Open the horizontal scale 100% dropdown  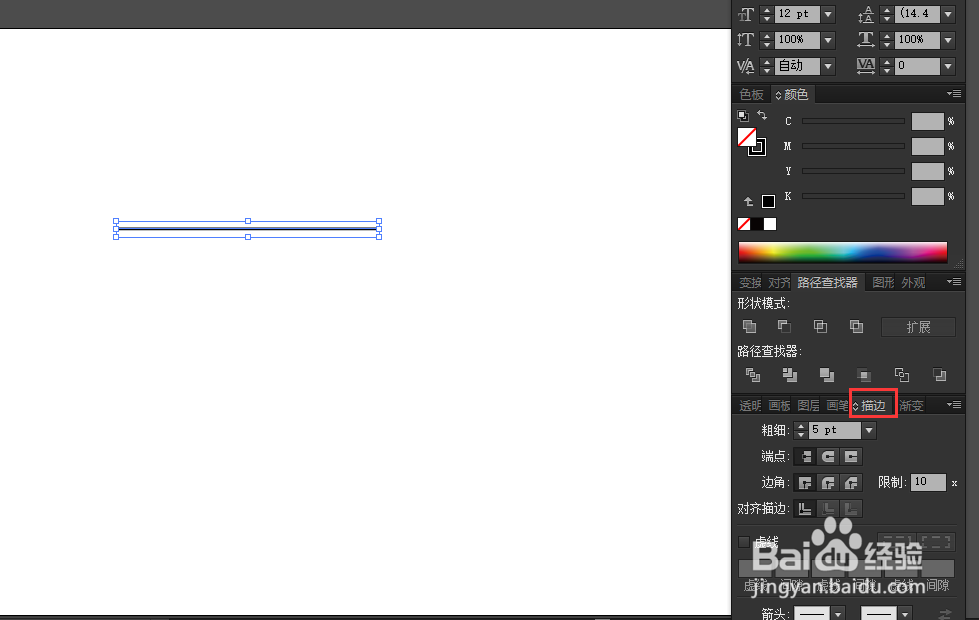pyautogui.click(x=948, y=40)
